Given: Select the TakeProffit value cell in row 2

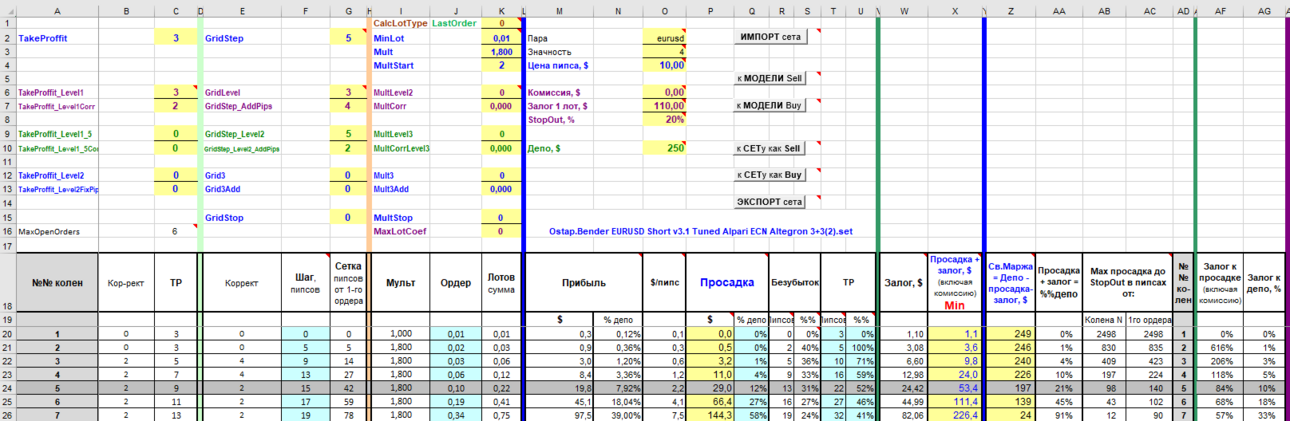Looking at the screenshot, I should point(176,37).
